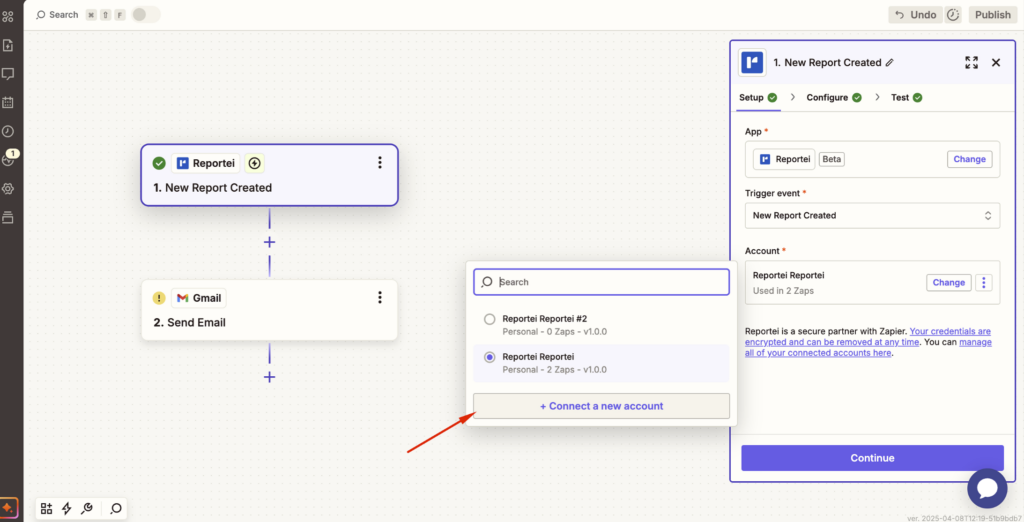Click the Undo button
Screen dimensions: 1024x522
pos(915,14)
